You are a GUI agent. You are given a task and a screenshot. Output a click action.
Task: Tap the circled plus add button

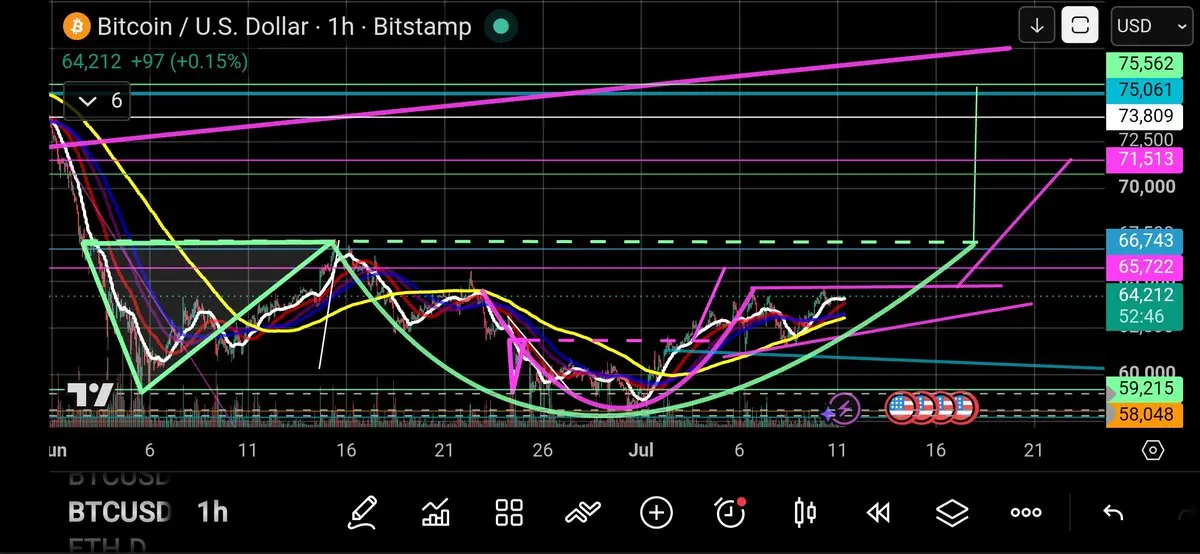click(656, 513)
